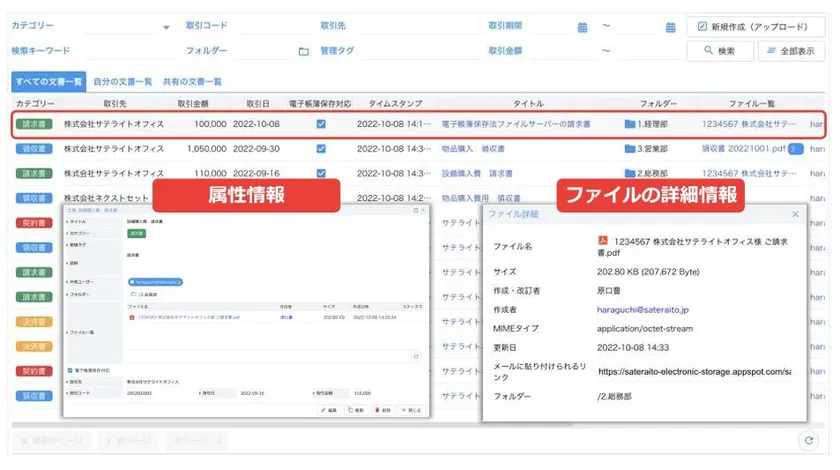Click the folder browse icon in フォルダー field
The image size is (840, 470).
[x=303, y=51]
